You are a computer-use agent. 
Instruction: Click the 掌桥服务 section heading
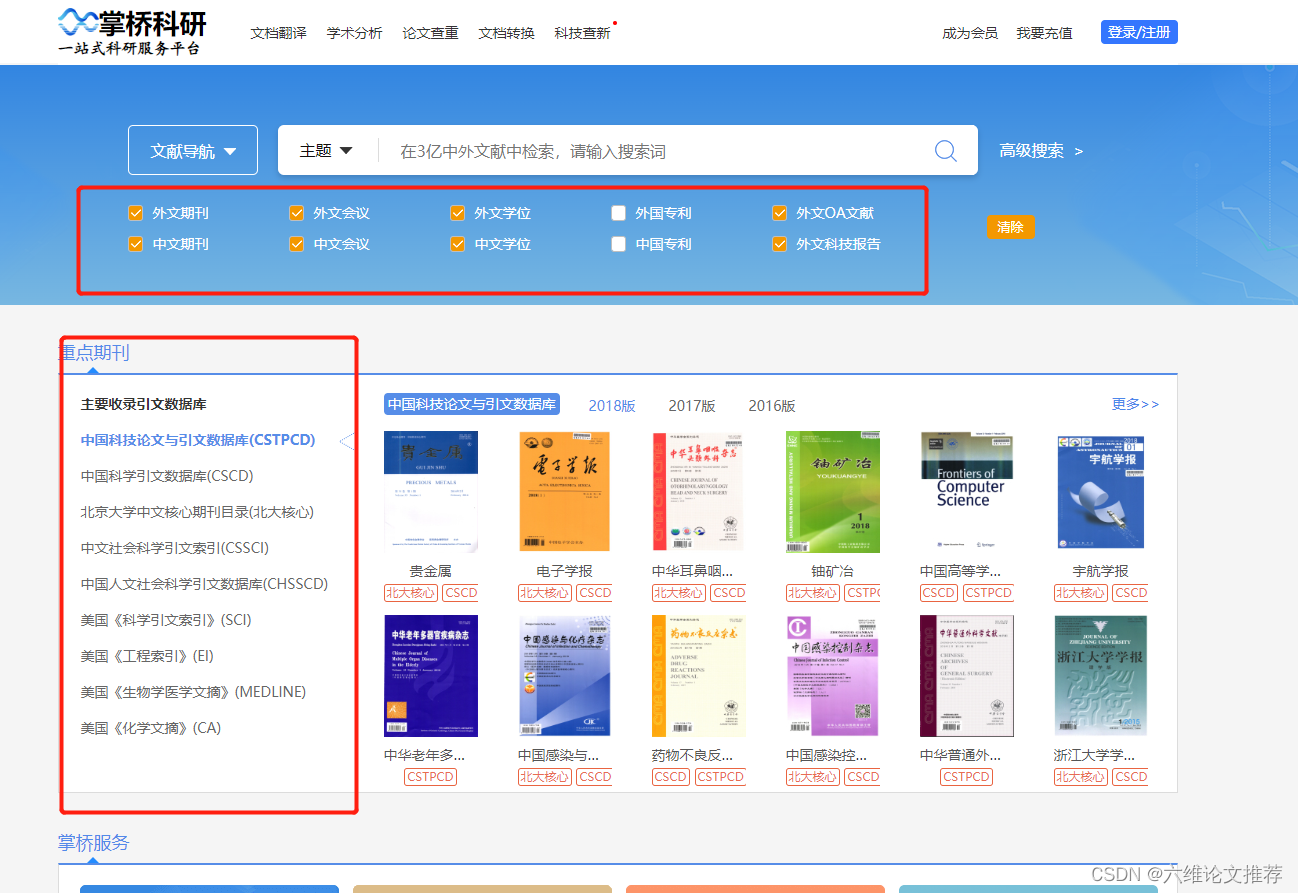(94, 843)
